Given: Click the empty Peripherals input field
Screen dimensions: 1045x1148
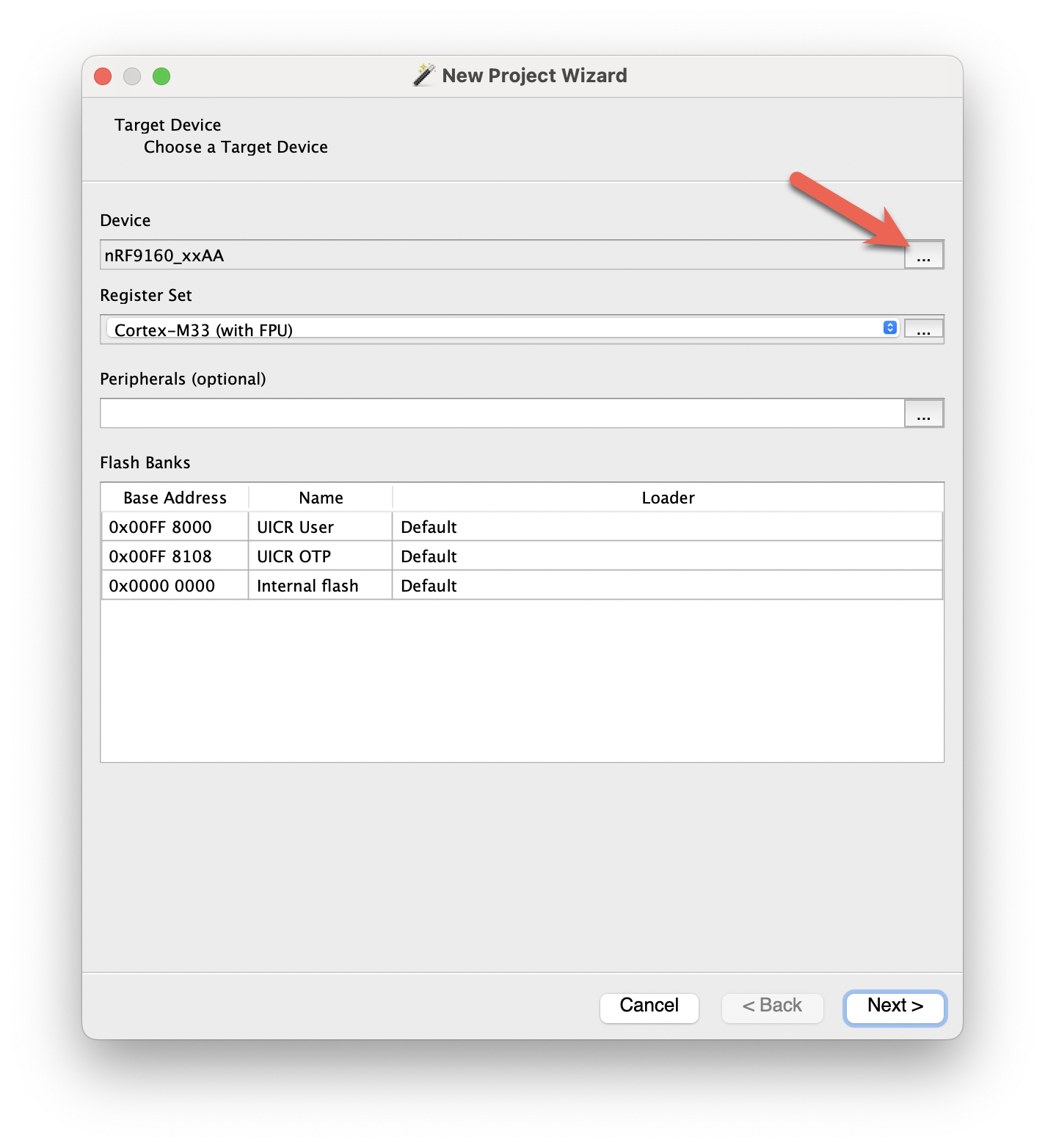Looking at the screenshot, I should coord(440,413).
